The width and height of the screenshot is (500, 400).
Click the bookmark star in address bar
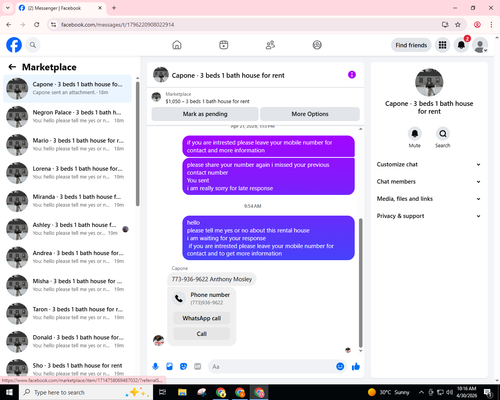tap(458, 25)
